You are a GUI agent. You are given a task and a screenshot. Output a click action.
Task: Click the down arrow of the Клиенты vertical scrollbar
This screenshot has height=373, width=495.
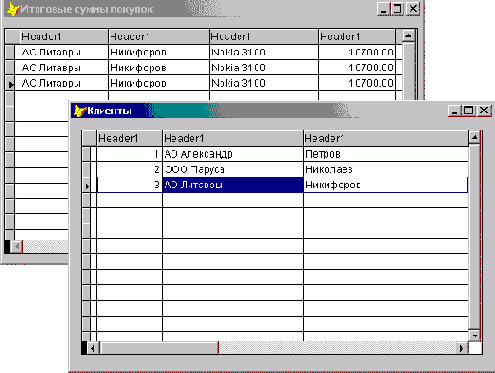(x=474, y=336)
